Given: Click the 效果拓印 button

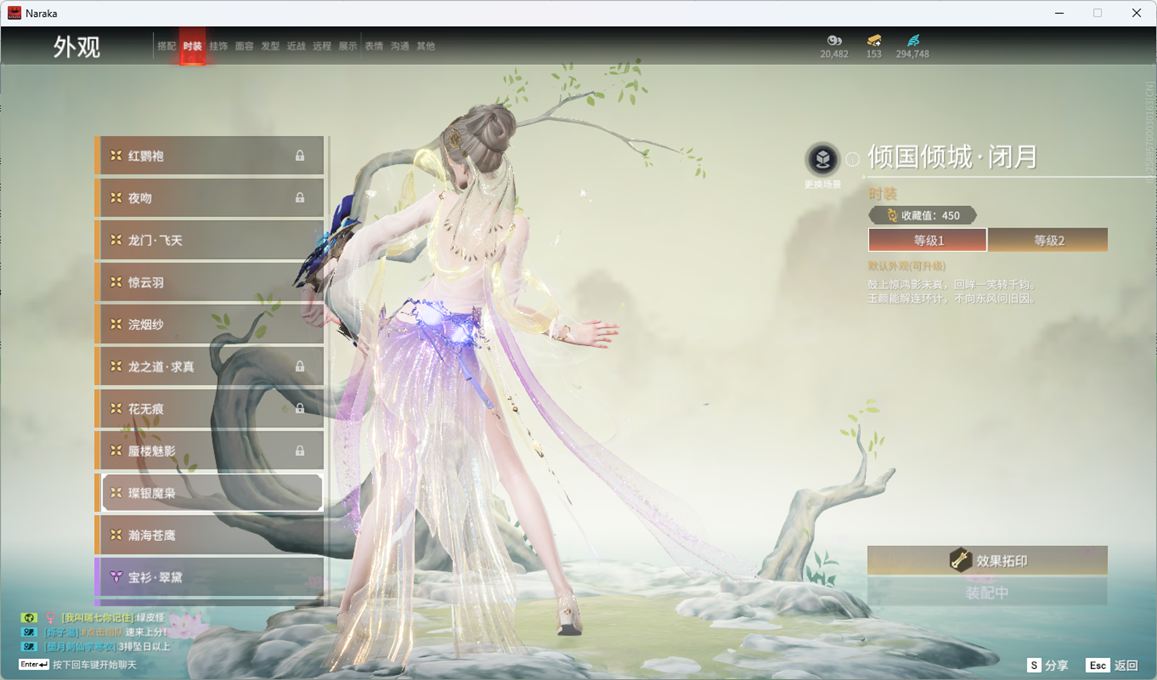Looking at the screenshot, I should pyautogui.click(x=987, y=560).
